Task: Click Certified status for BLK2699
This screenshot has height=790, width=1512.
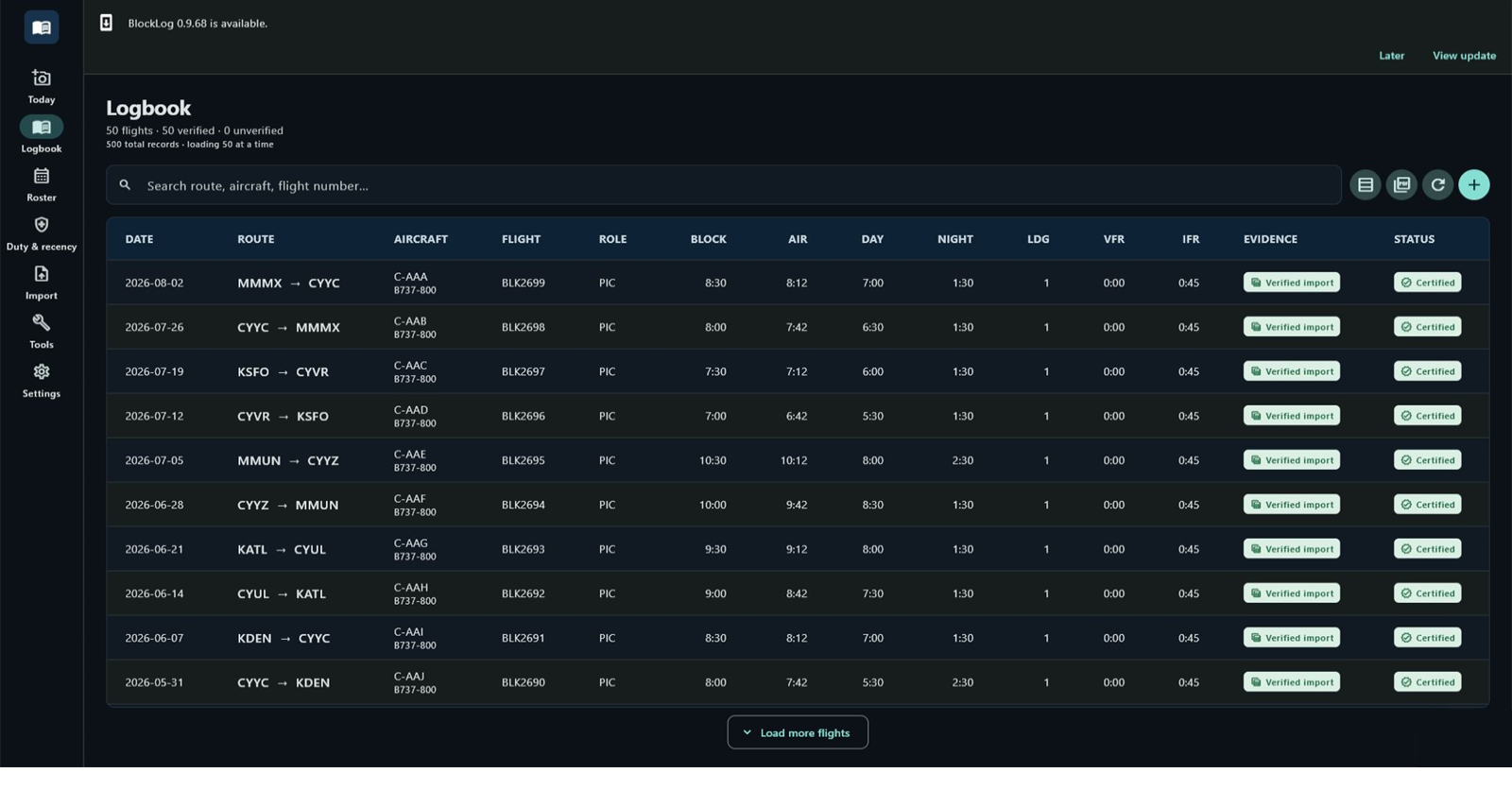Action: (1428, 283)
